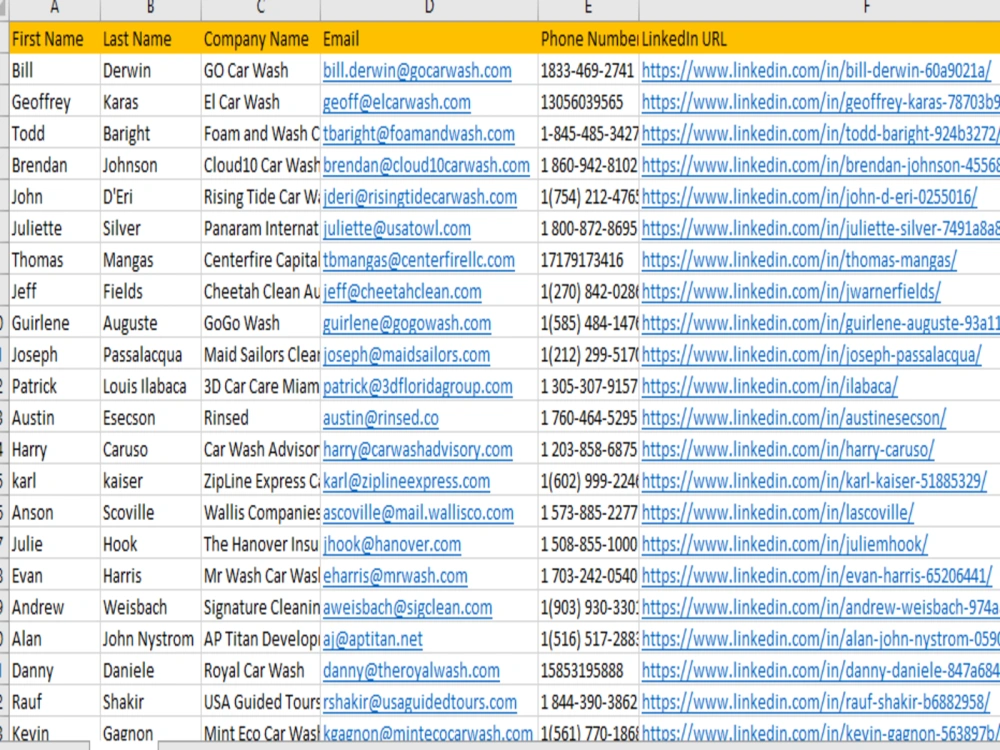Open Todd Baright's LinkedIn profile link

(x=820, y=134)
